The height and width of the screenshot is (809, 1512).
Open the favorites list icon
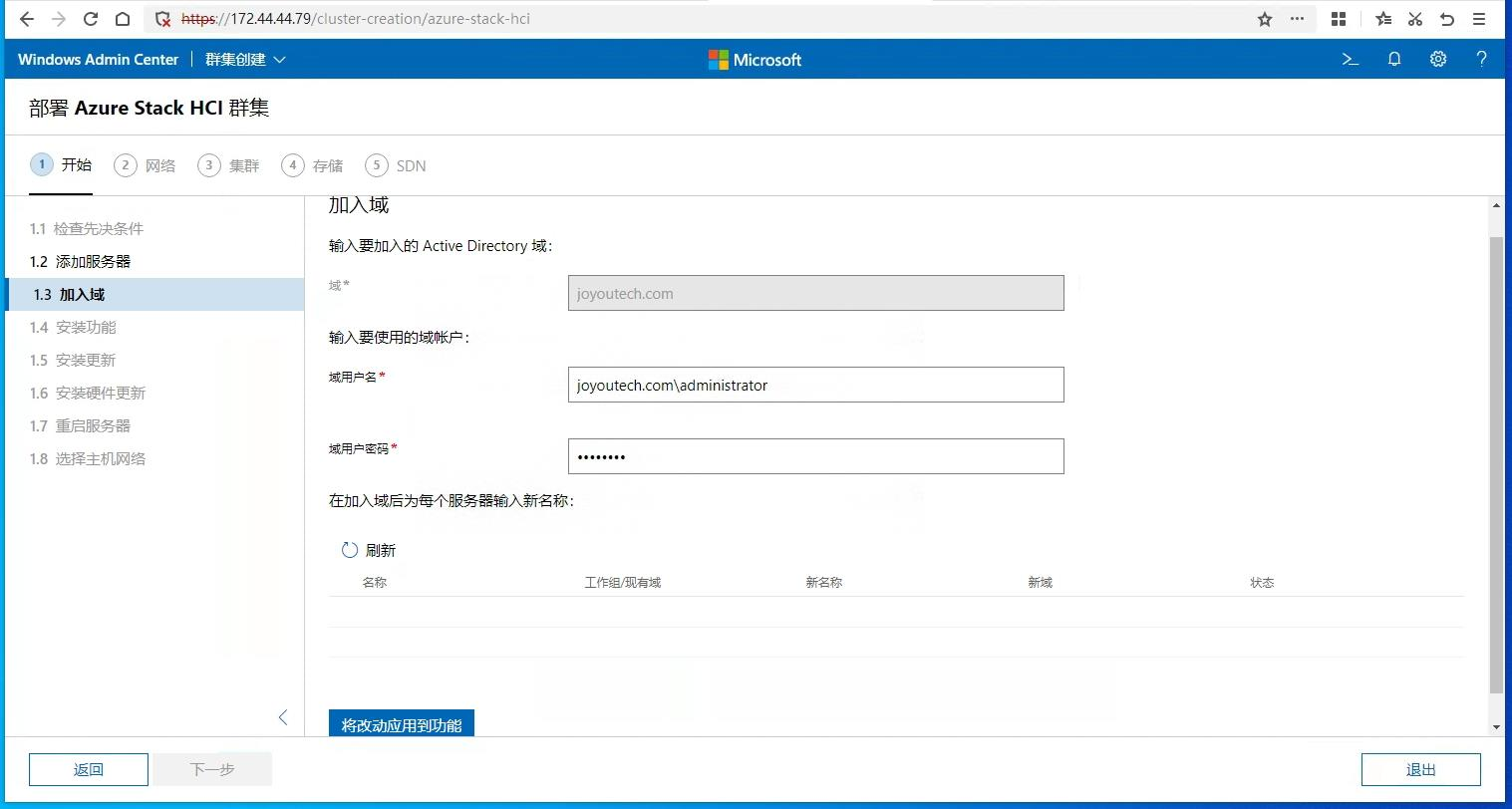[1383, 19]
